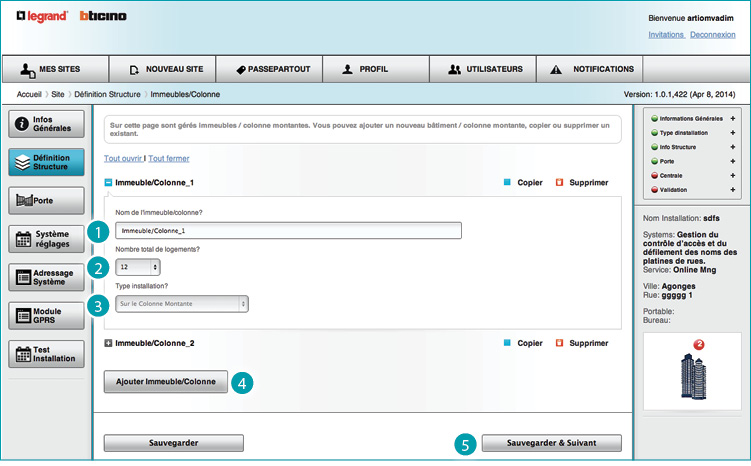This screenshot has height=466, width=751.
Task: Click Supprimer icon for Immeuble/Colonne_2
Action: coord(559,343)
